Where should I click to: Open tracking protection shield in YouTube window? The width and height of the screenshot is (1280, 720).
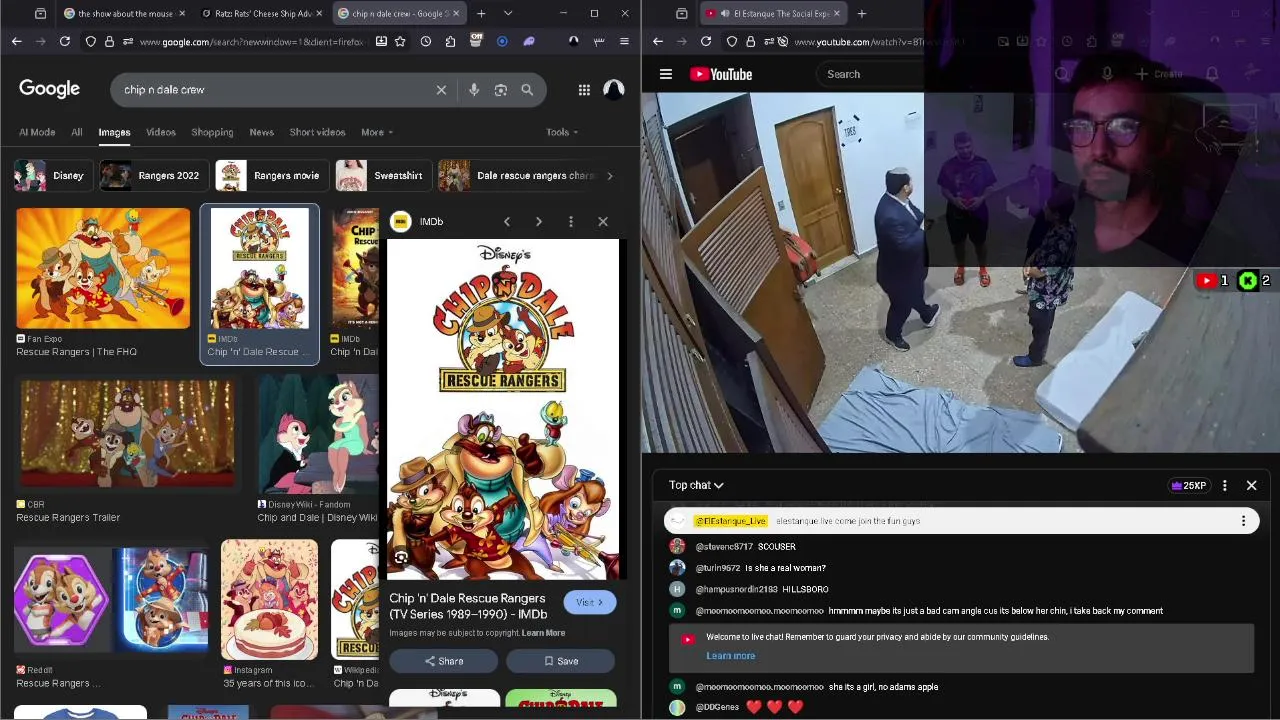[x=732, y=41]
